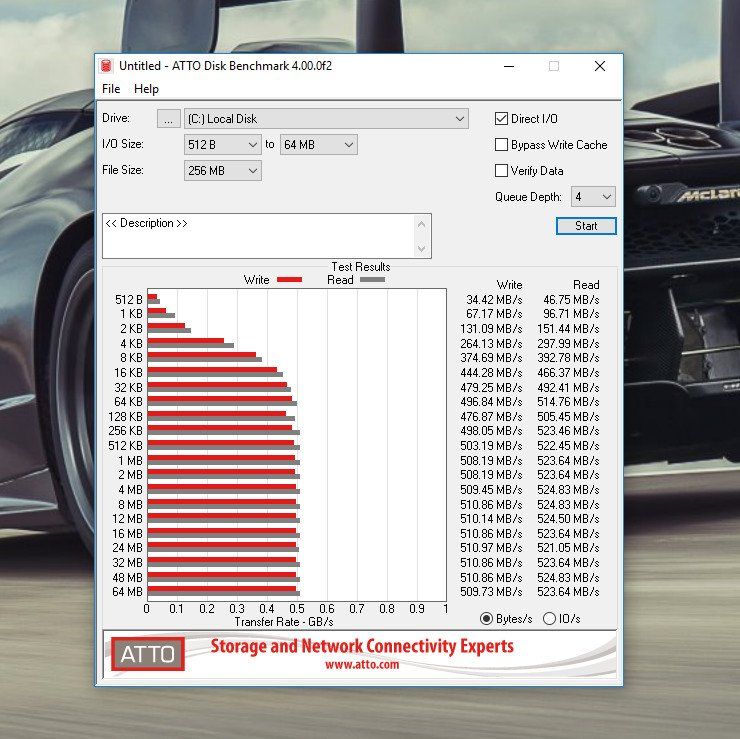
Task: Click the 512 B write value 34.42 MB/s
Action: coord(494,300)
